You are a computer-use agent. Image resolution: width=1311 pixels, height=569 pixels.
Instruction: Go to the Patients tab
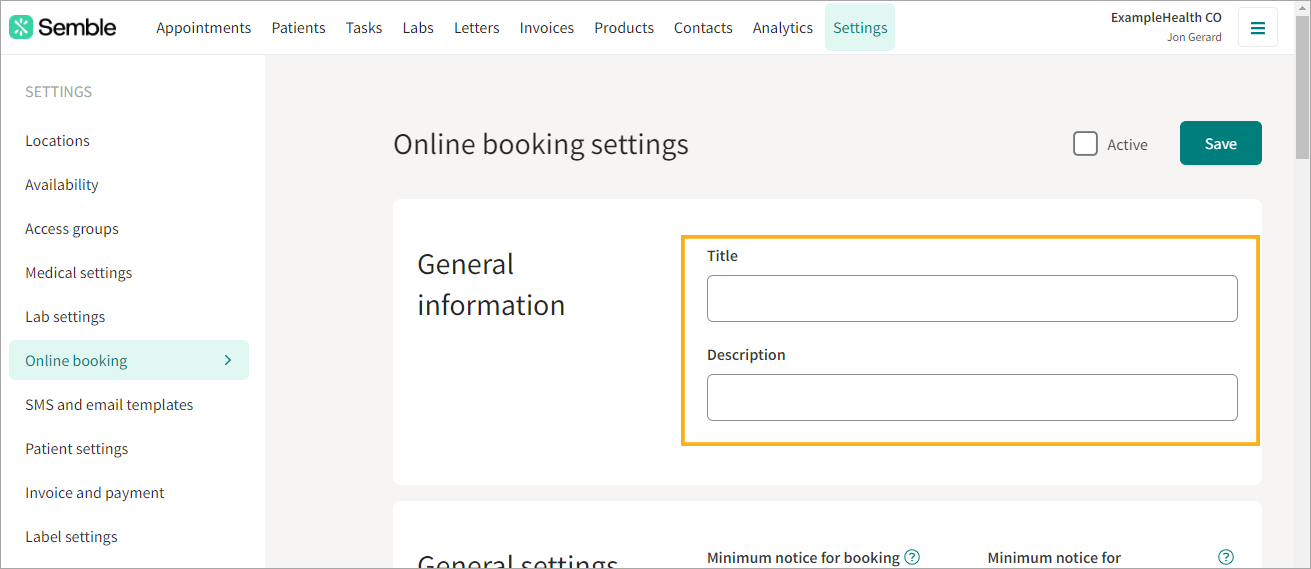pyautogui.click(x=298, y=28)
